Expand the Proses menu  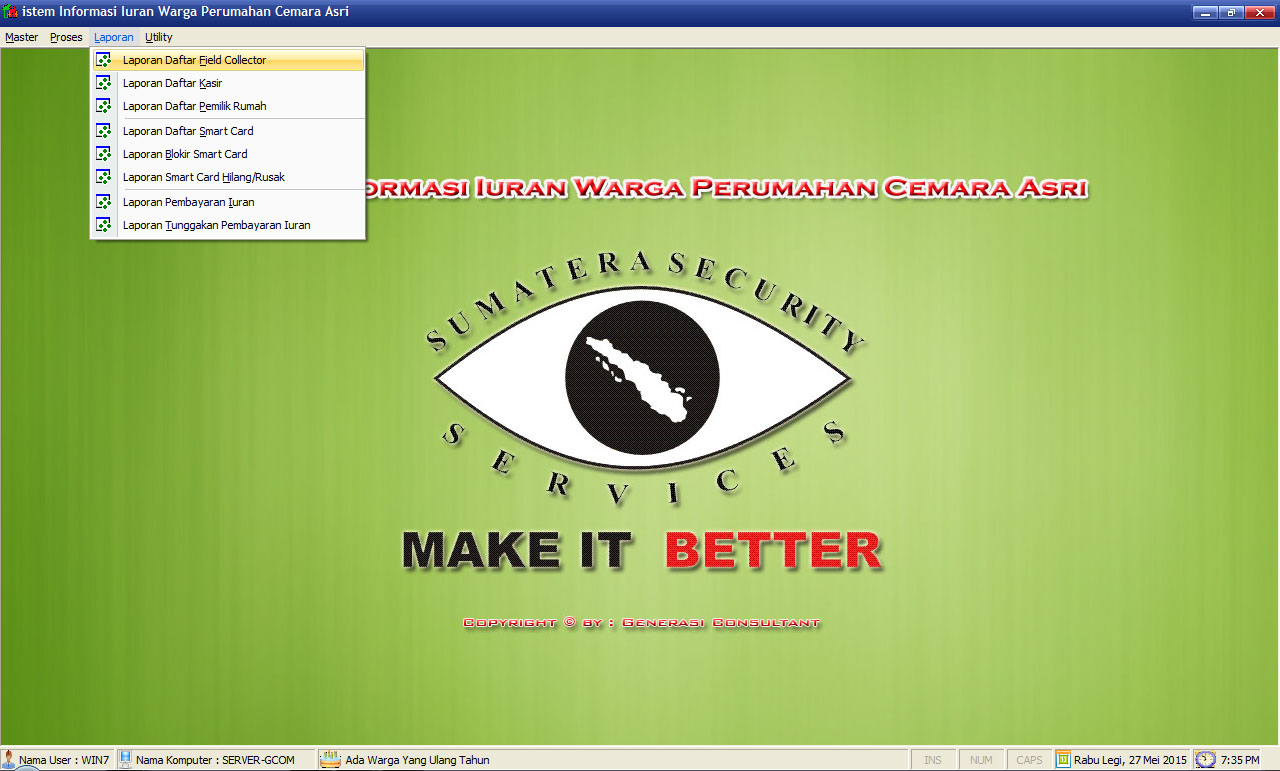tap(66, 37)
